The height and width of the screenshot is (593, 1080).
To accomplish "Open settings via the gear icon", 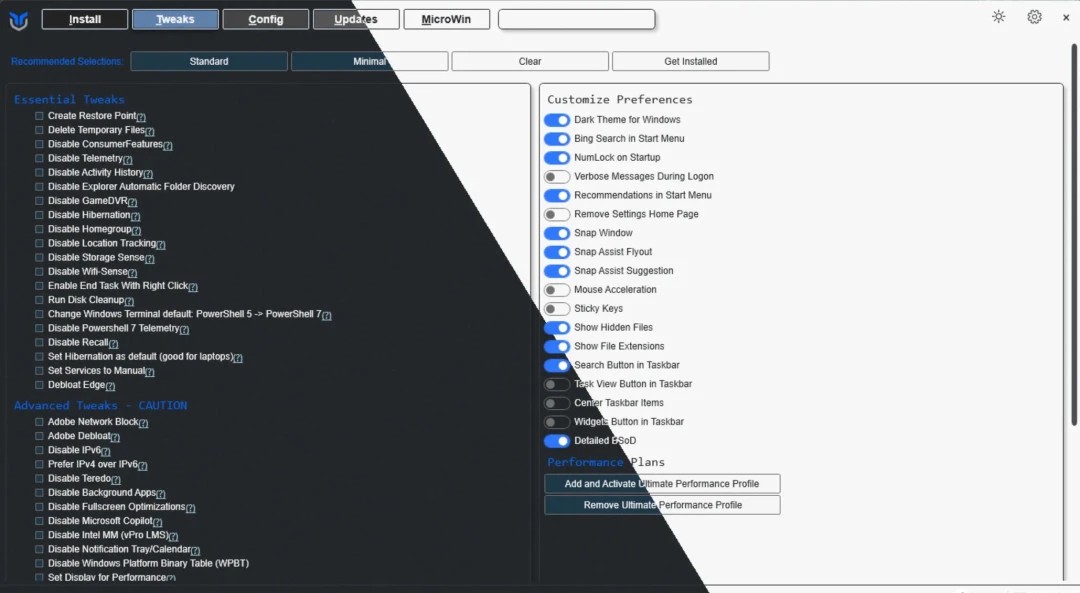I will click(x=1034, y=17).
